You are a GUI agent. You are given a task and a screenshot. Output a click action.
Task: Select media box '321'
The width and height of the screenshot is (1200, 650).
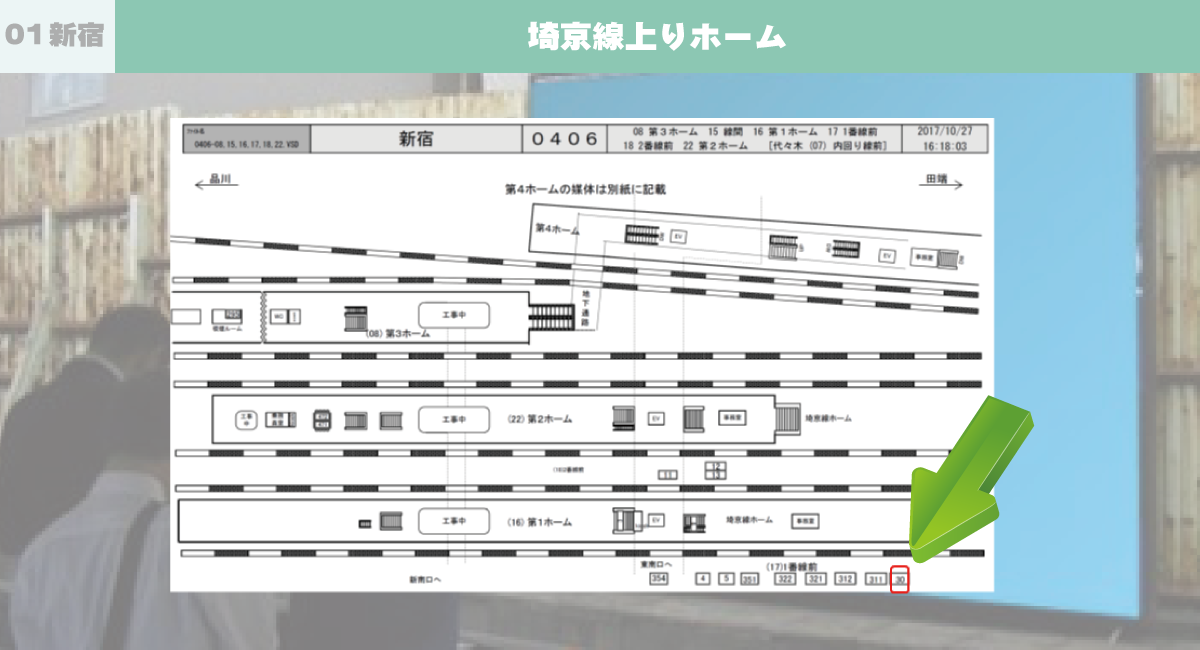pos(816,579)
